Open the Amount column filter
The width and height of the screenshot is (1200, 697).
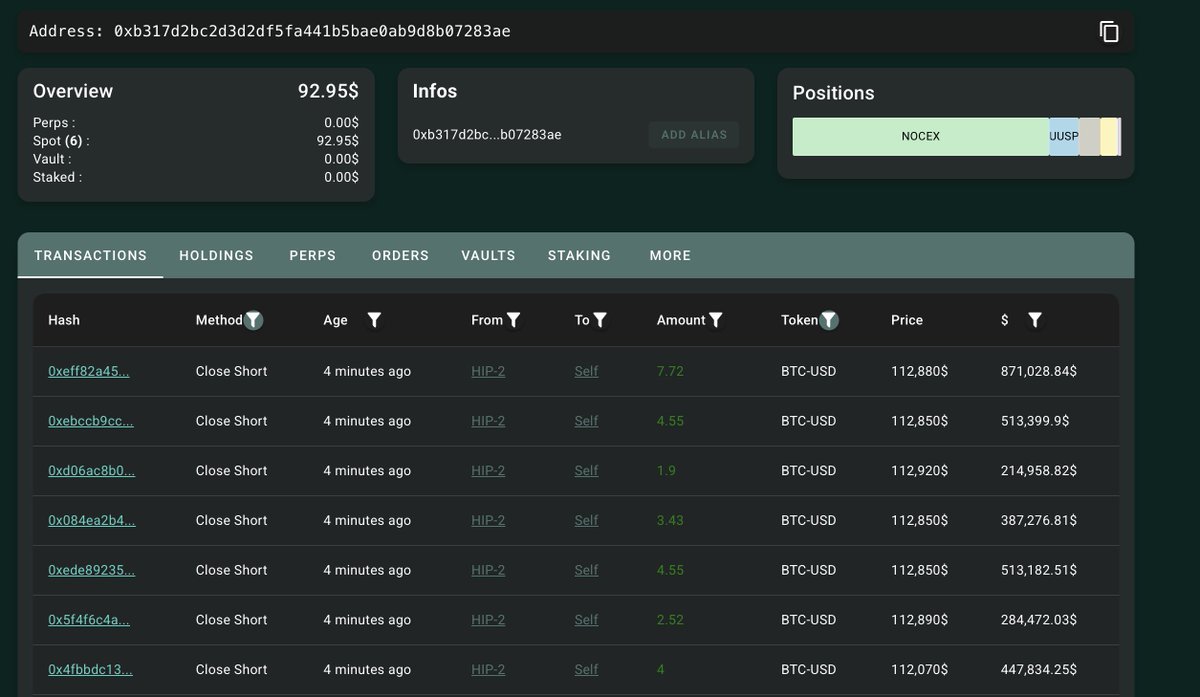pyautogui.click(x=714, y=320)
